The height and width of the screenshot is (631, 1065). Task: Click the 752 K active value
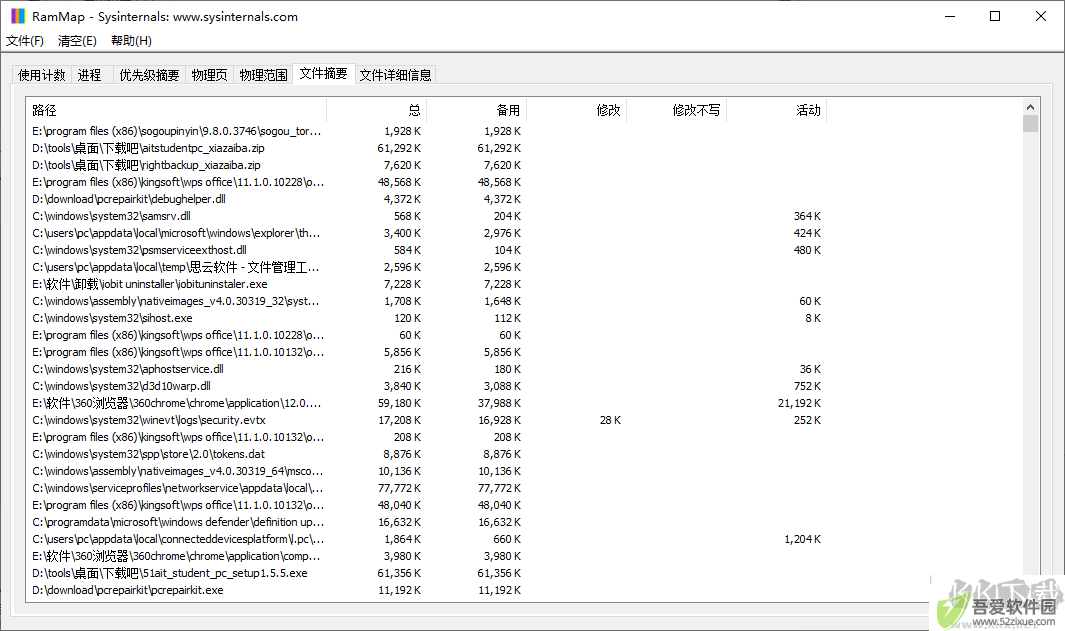(x=807, y=386)
